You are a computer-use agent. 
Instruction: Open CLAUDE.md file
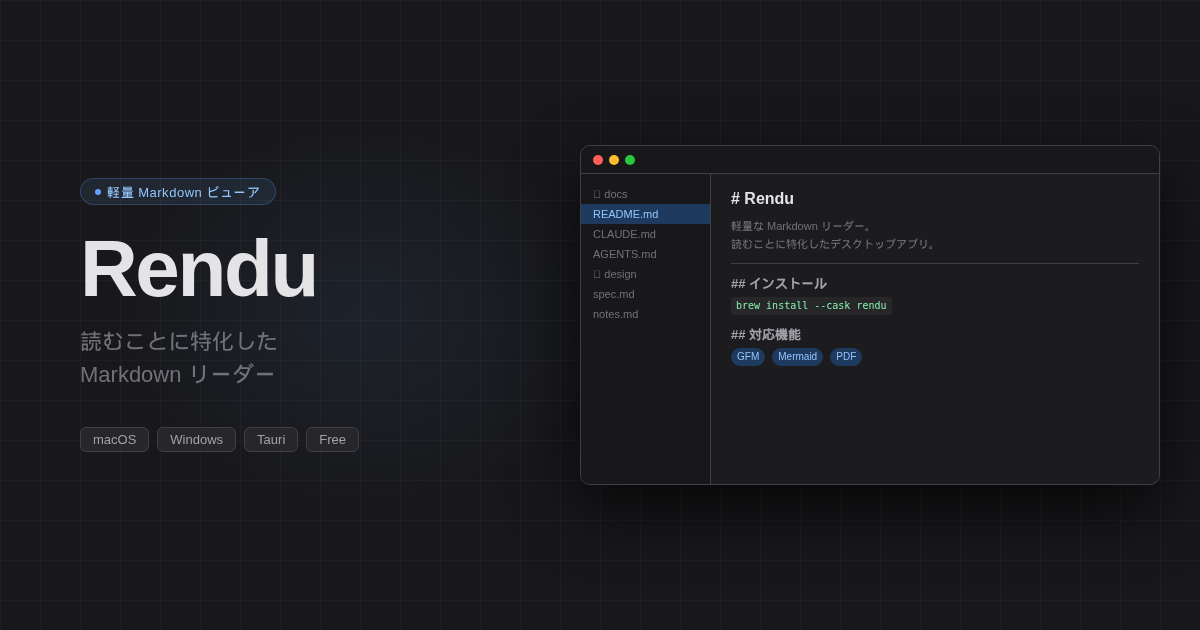pyautogui.click(x=645, y=234)
